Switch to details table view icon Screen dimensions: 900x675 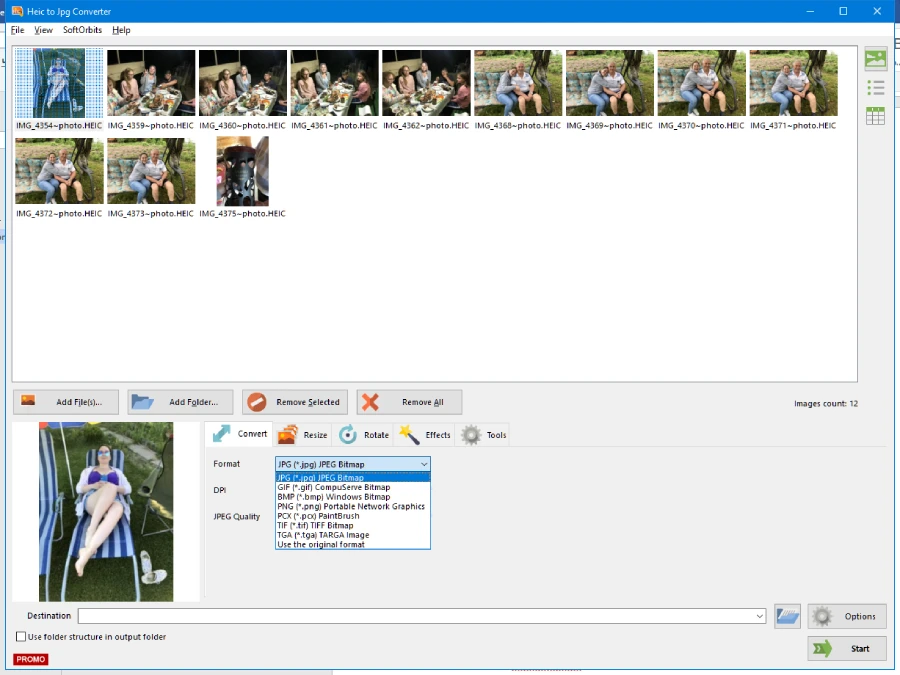click(x=875, y=116)
